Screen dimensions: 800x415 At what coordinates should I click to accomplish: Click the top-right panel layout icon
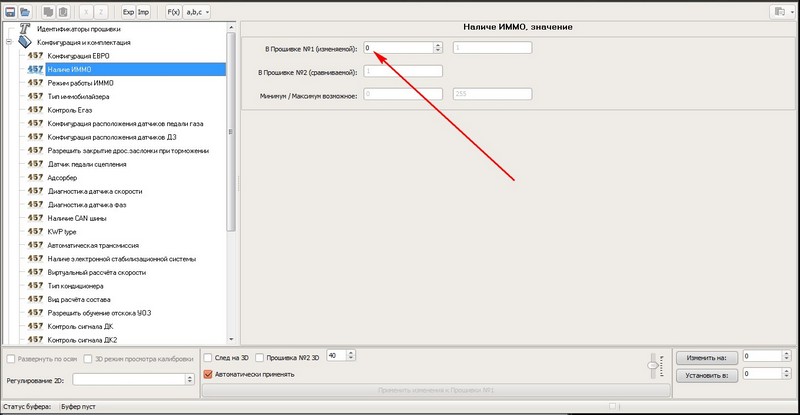777,11
